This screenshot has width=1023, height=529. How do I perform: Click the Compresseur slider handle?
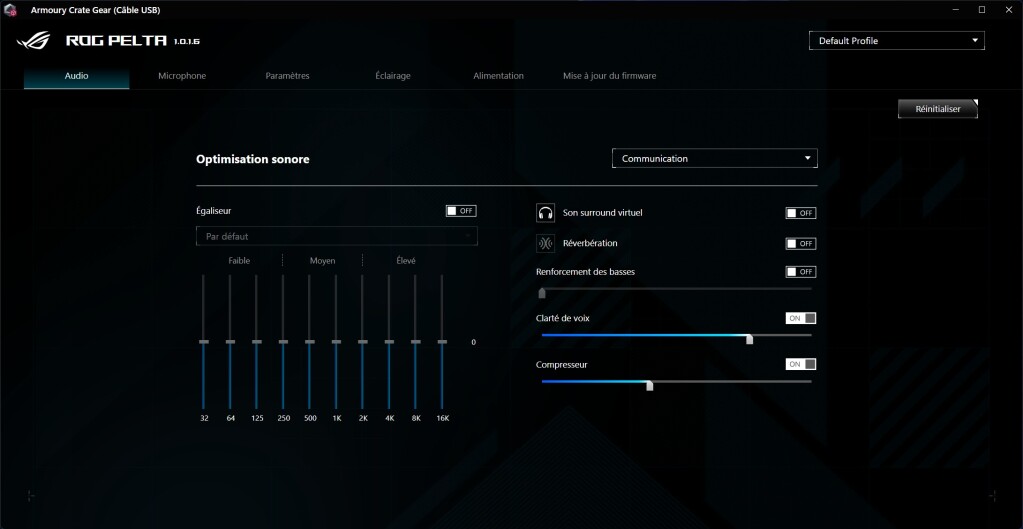(650, 386)
